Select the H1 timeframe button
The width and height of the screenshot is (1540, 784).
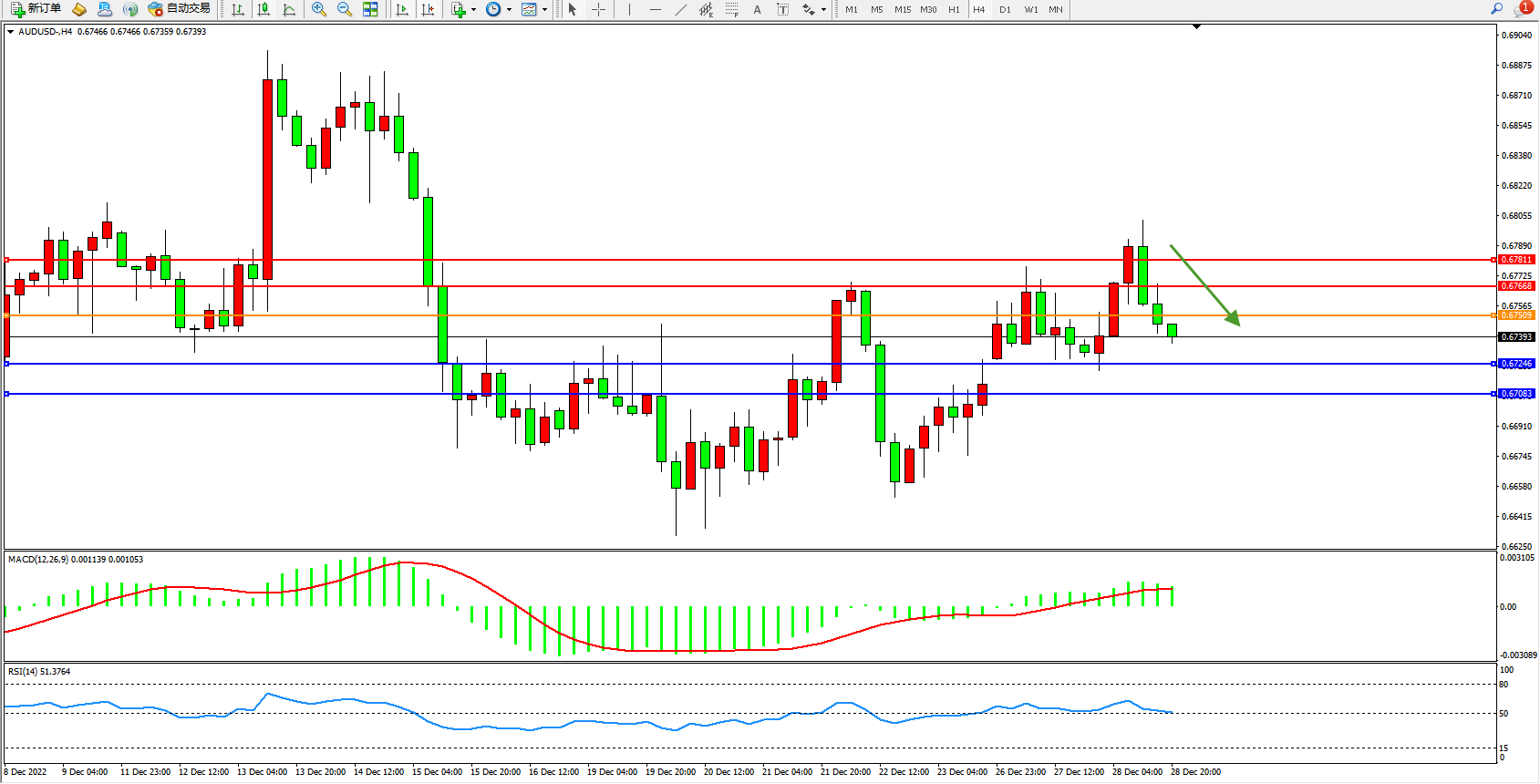pyautogui.click(x=954, y=9)
